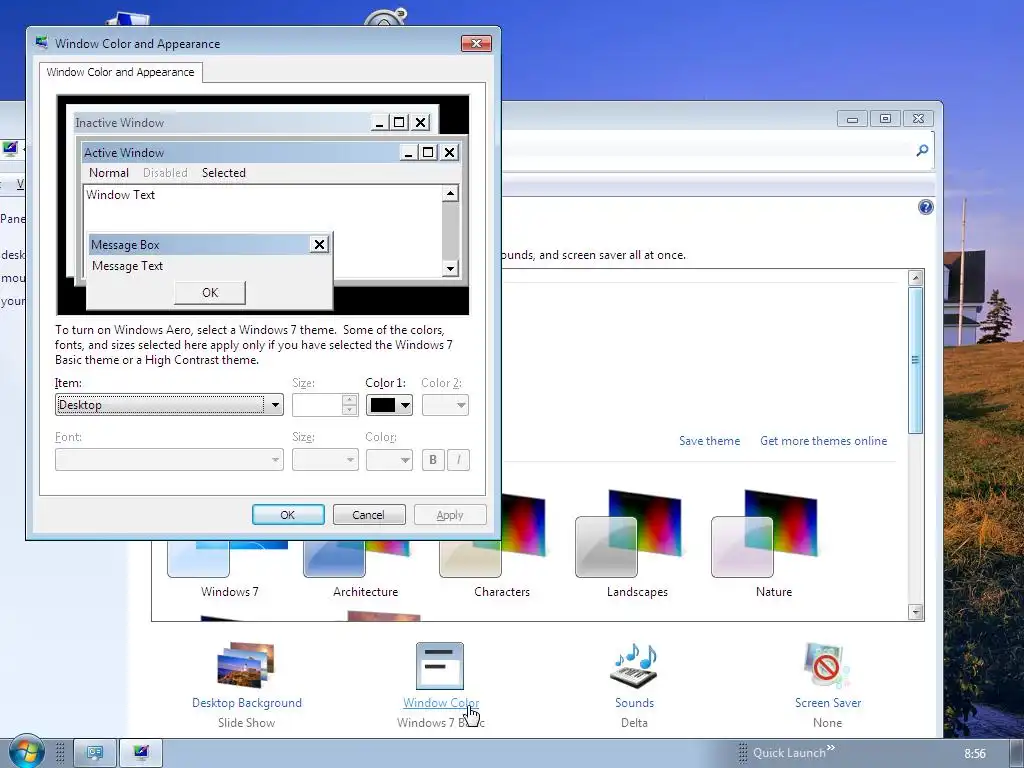
Task: Click the help question mark icon
Action: click(925, 208)
